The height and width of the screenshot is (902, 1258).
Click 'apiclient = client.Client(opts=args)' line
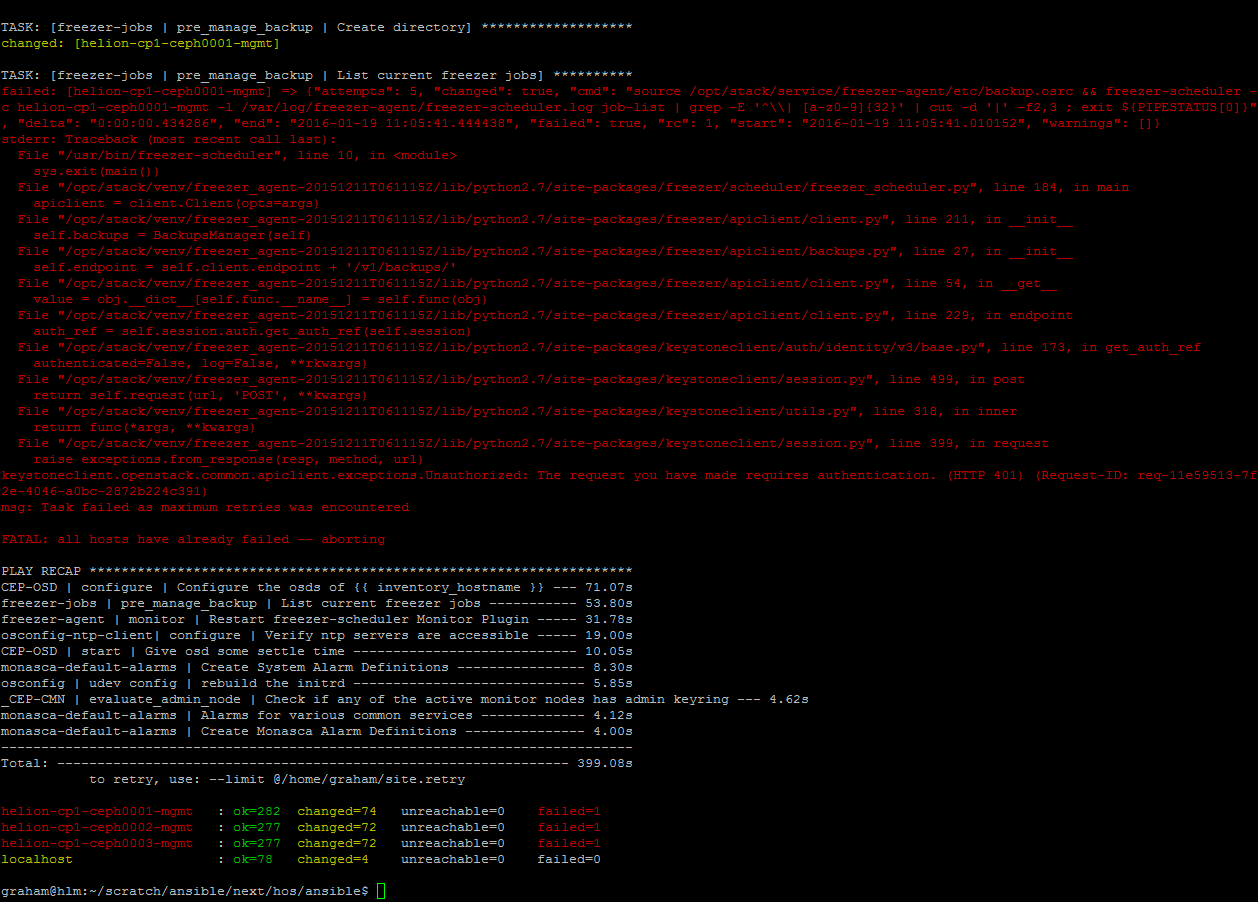[x=177, y=203]
